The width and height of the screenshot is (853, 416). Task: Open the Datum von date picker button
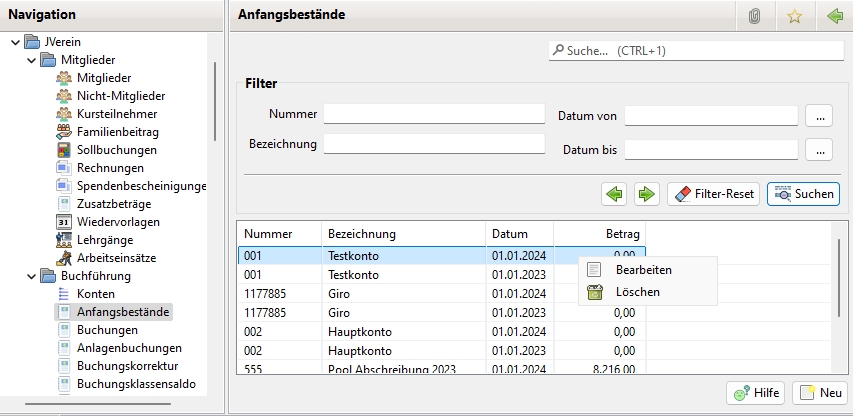(819, 116)
